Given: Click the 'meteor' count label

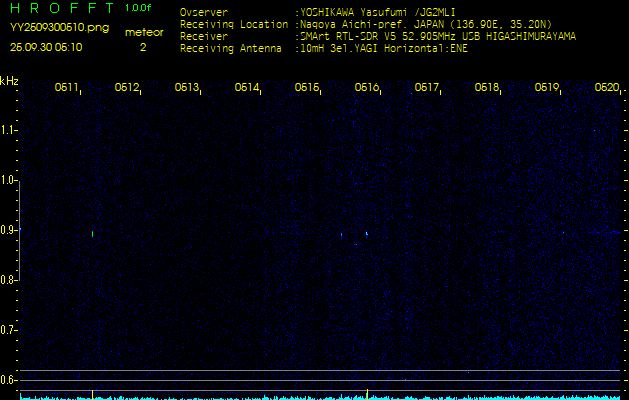Looking at the screenshot, I should [x=144, y=32].
